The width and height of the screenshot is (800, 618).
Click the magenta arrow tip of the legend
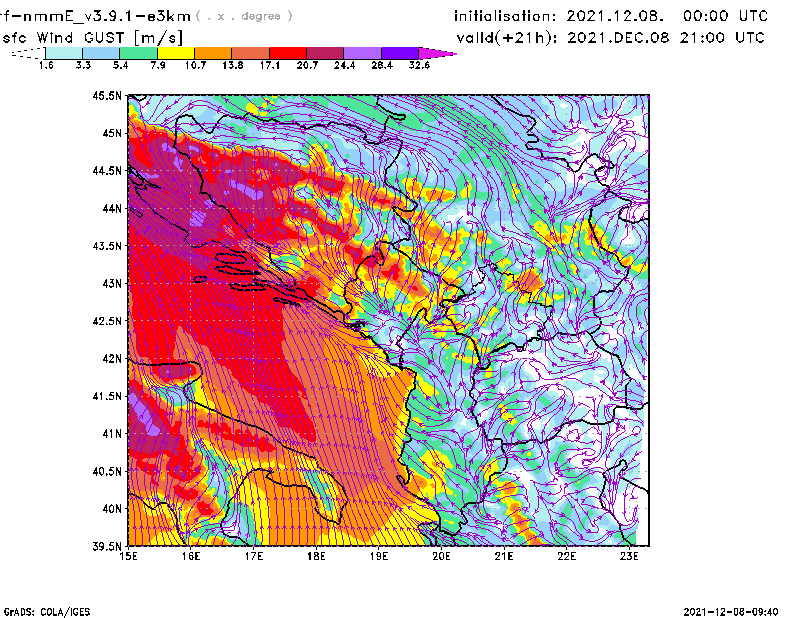(436, 53)
